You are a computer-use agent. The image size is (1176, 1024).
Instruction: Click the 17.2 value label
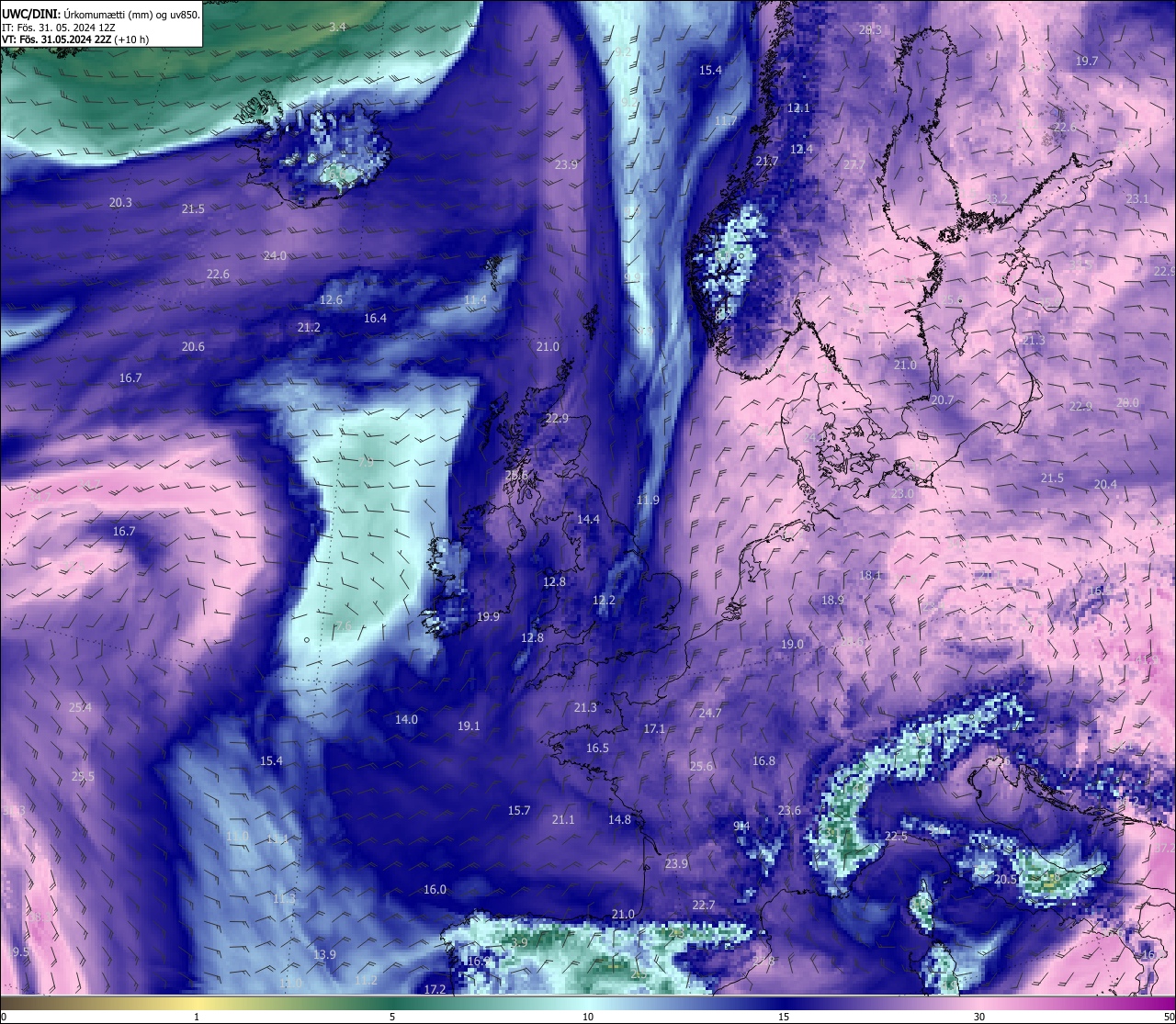click(x=435, y=990)
